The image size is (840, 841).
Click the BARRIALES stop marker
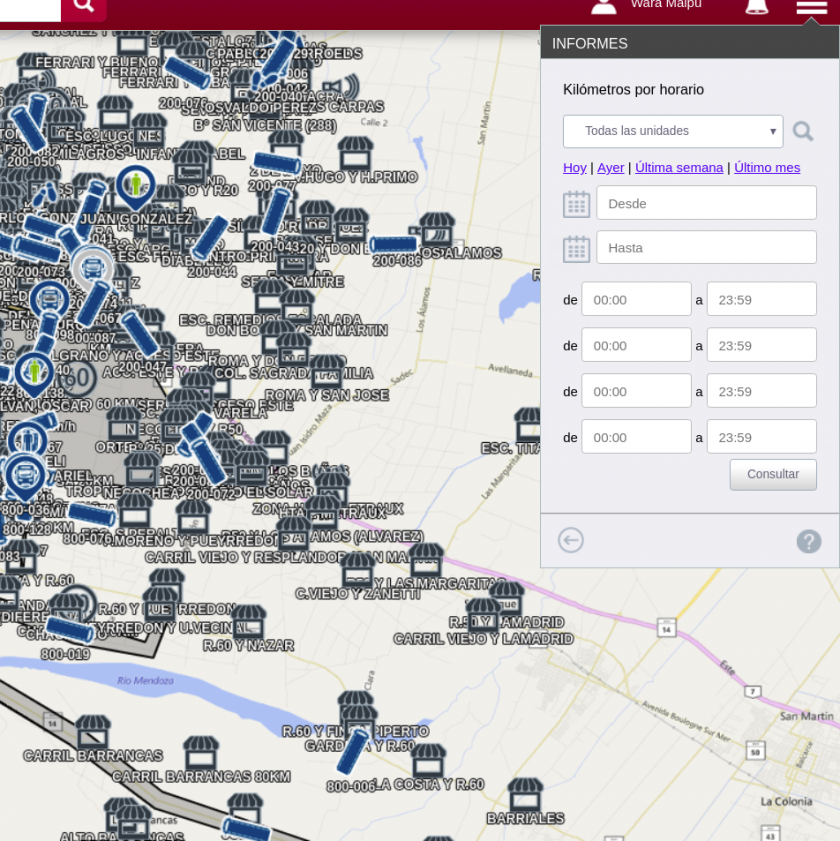(x=525, y=795)
